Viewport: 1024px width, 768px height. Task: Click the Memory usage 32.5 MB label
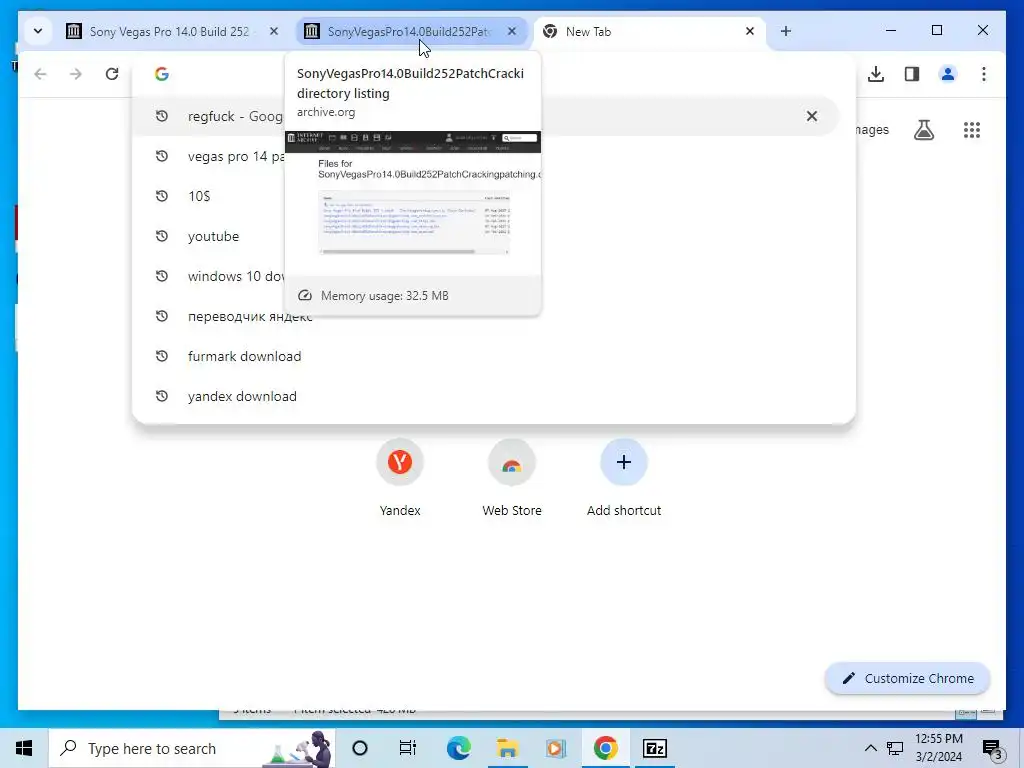point(385,296)
